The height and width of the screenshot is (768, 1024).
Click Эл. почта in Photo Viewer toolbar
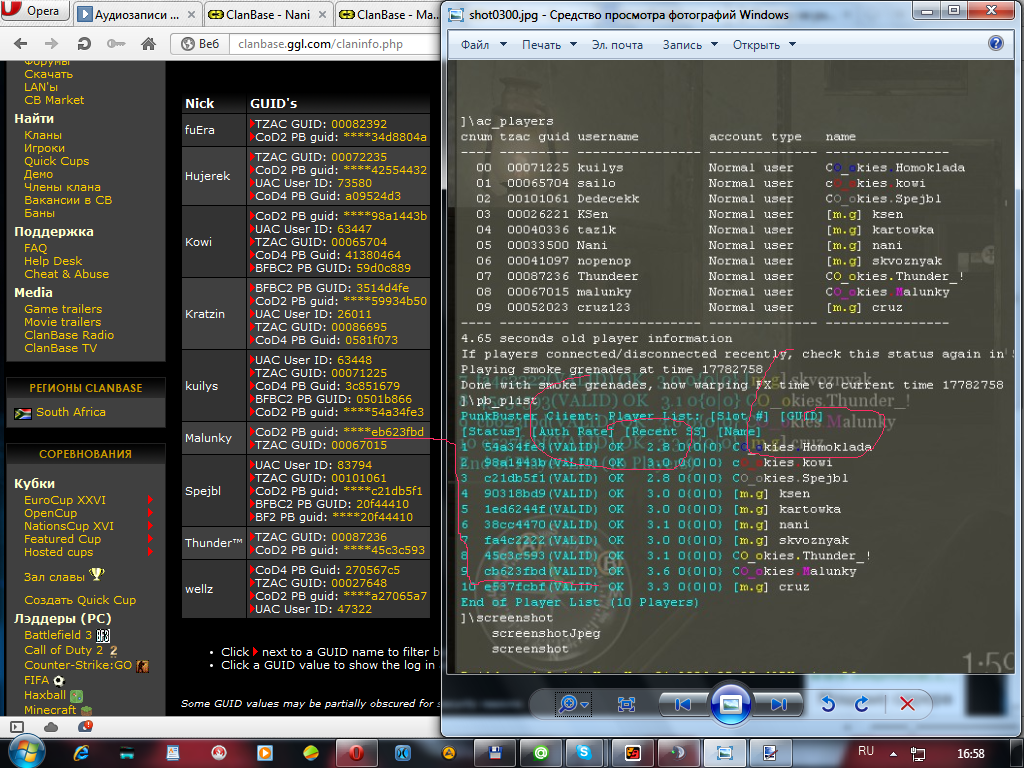pos(617,44)
